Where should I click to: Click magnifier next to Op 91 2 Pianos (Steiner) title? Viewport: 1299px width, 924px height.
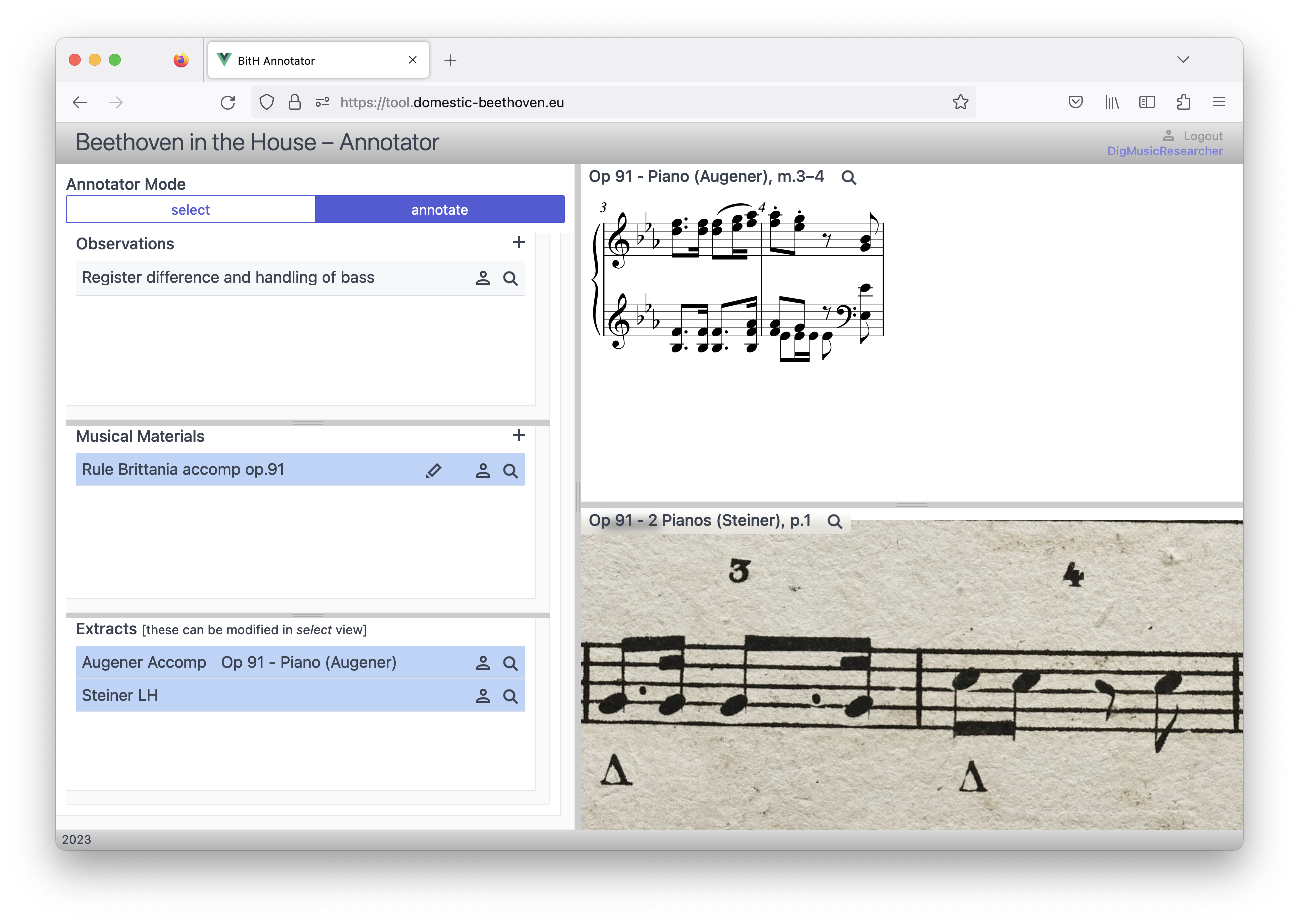tap(835, 521)
